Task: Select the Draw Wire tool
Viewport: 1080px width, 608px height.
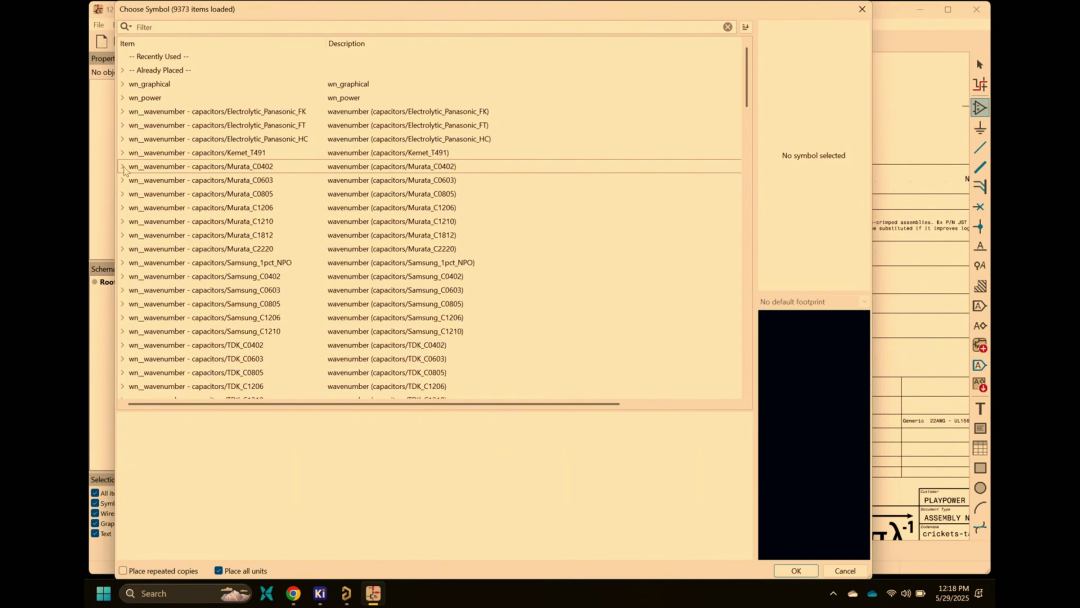Action: (x=979, y=148)
